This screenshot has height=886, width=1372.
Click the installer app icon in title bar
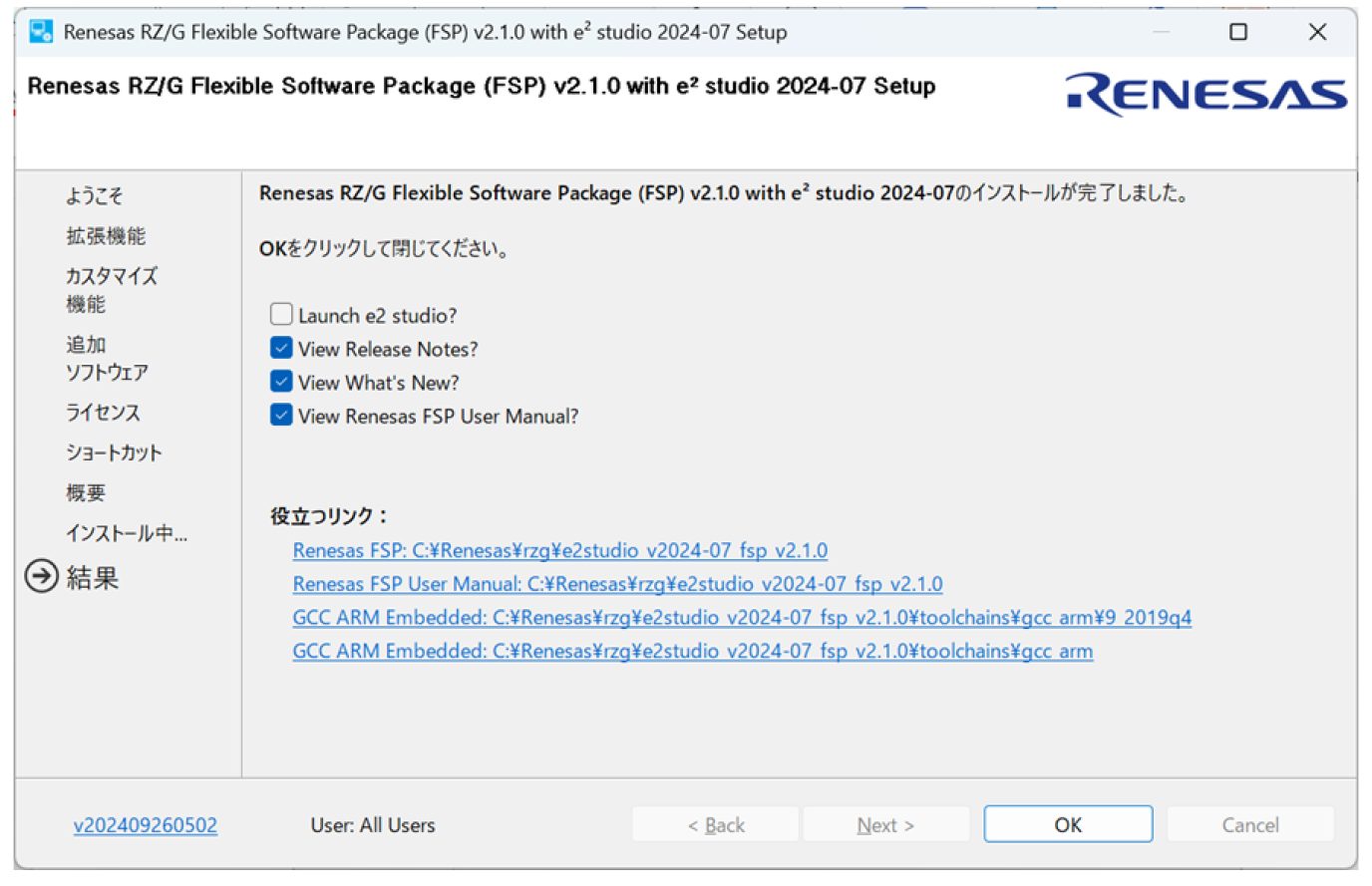tap(41, 32)
